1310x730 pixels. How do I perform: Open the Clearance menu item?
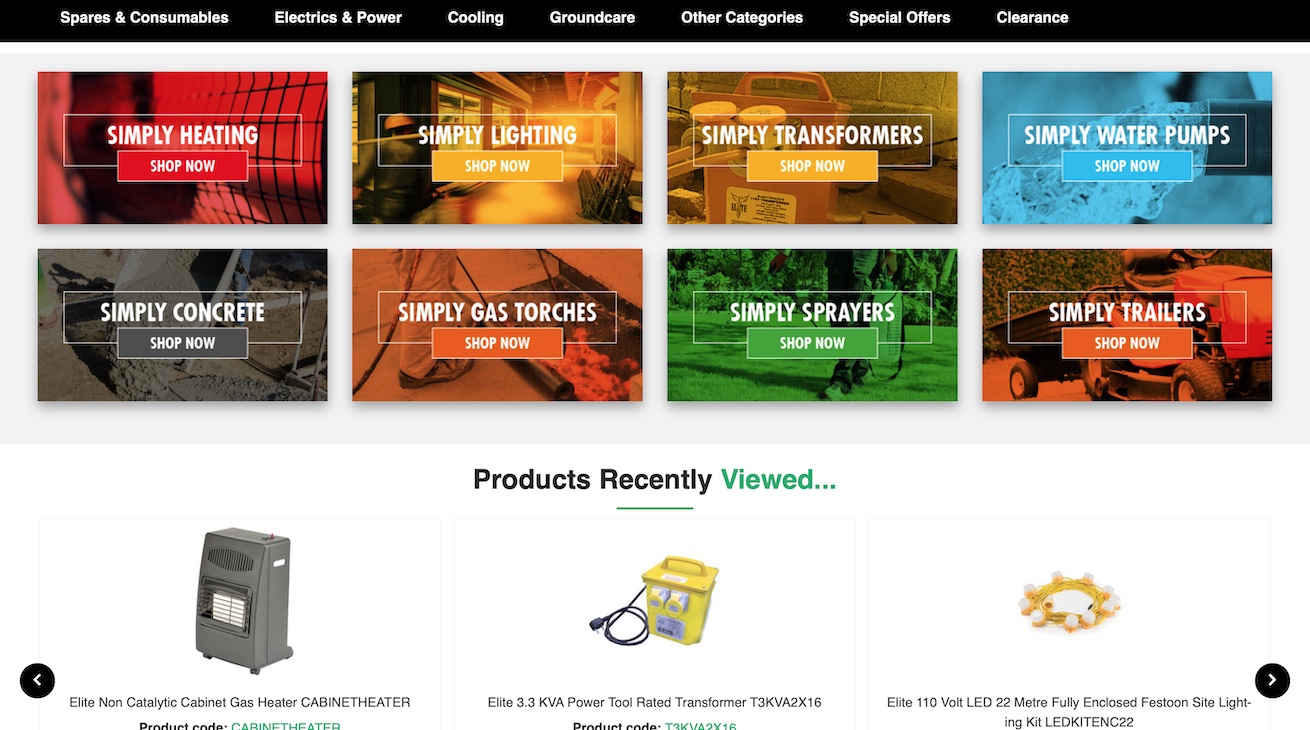click(x=1032, y=17)
